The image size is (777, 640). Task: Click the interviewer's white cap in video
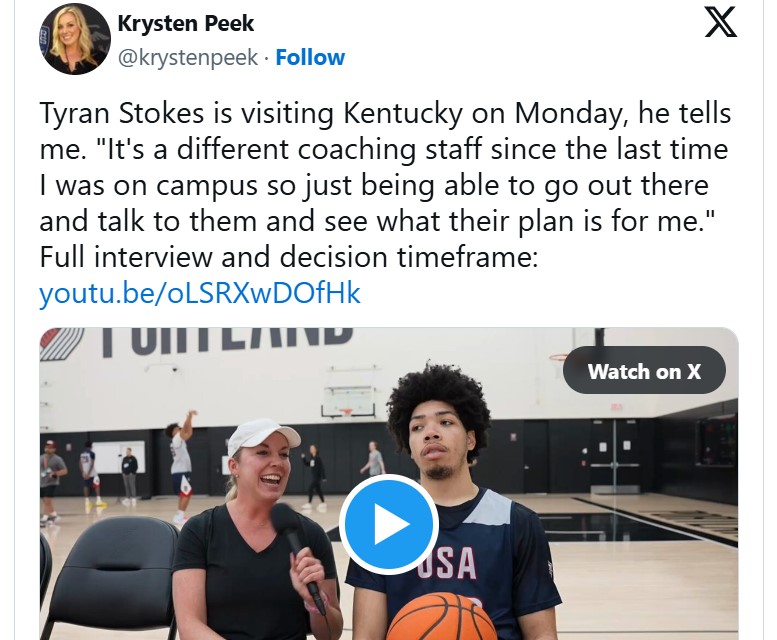pos(260,436)
